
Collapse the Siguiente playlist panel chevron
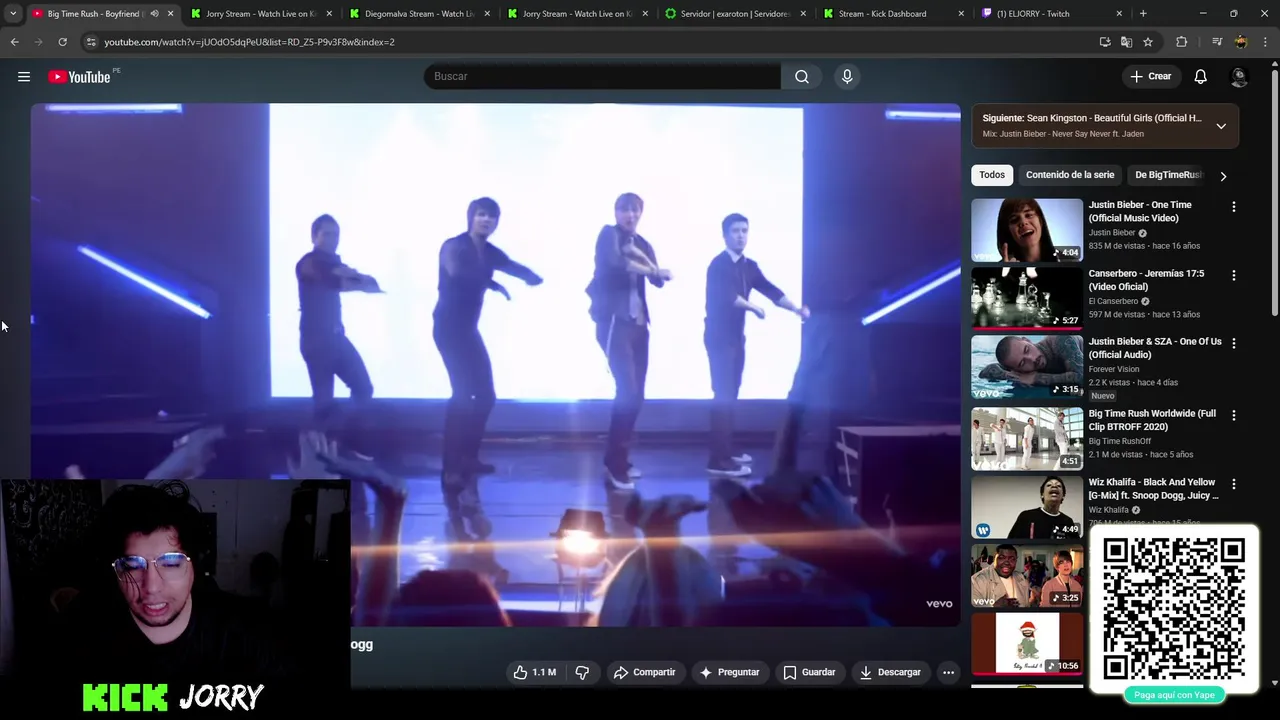[x=1221, y=126]
